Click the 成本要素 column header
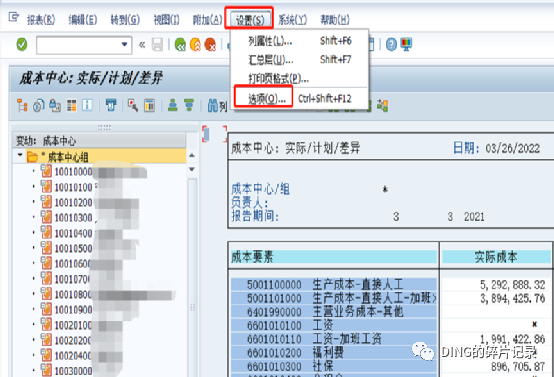 click(x=334, y=257)
